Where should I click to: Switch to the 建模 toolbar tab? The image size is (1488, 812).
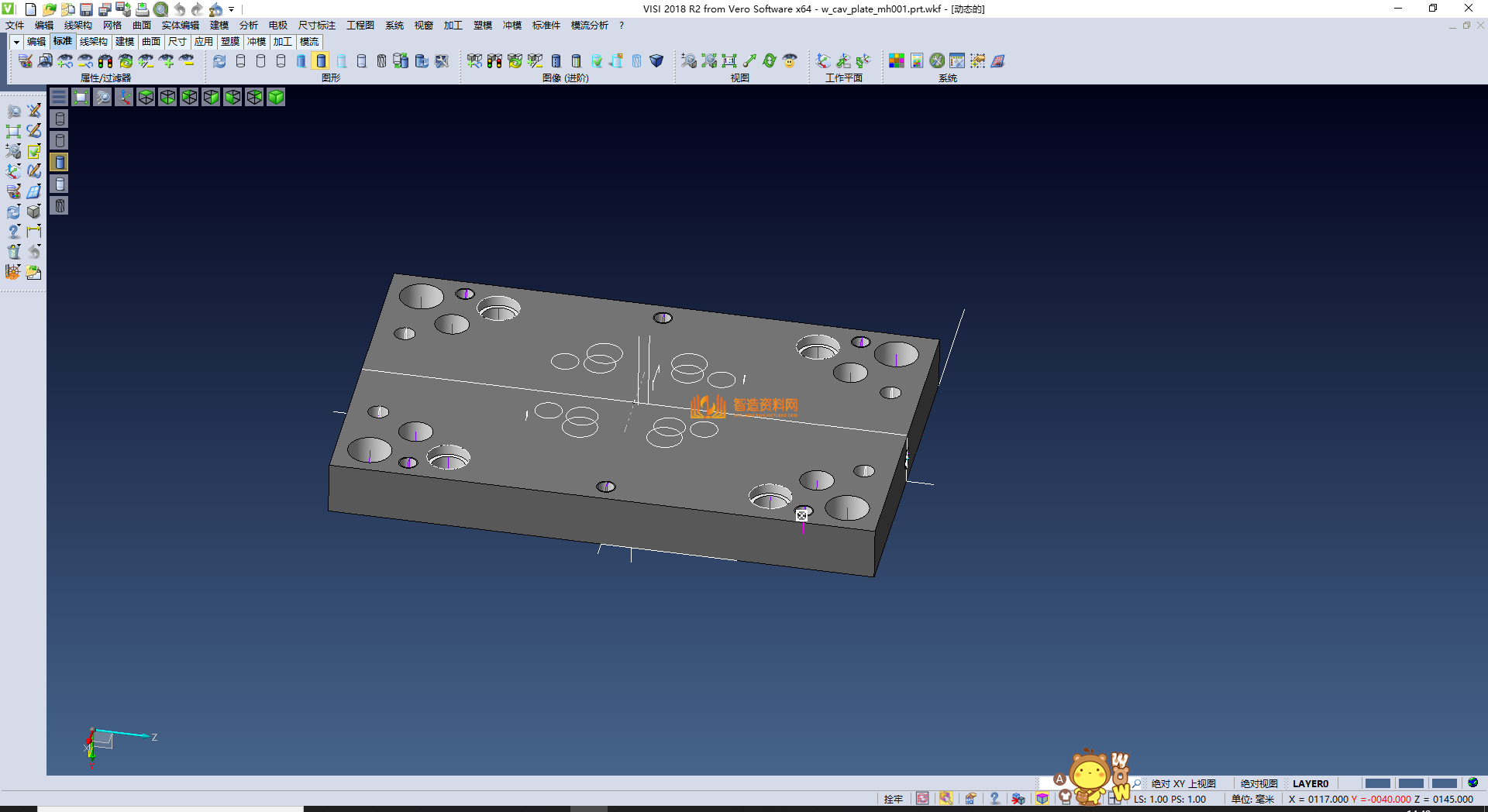pos(125,42)
